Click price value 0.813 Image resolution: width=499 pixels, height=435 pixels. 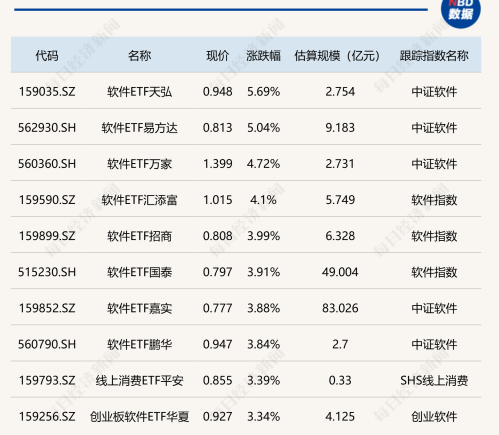coord(217,127)
